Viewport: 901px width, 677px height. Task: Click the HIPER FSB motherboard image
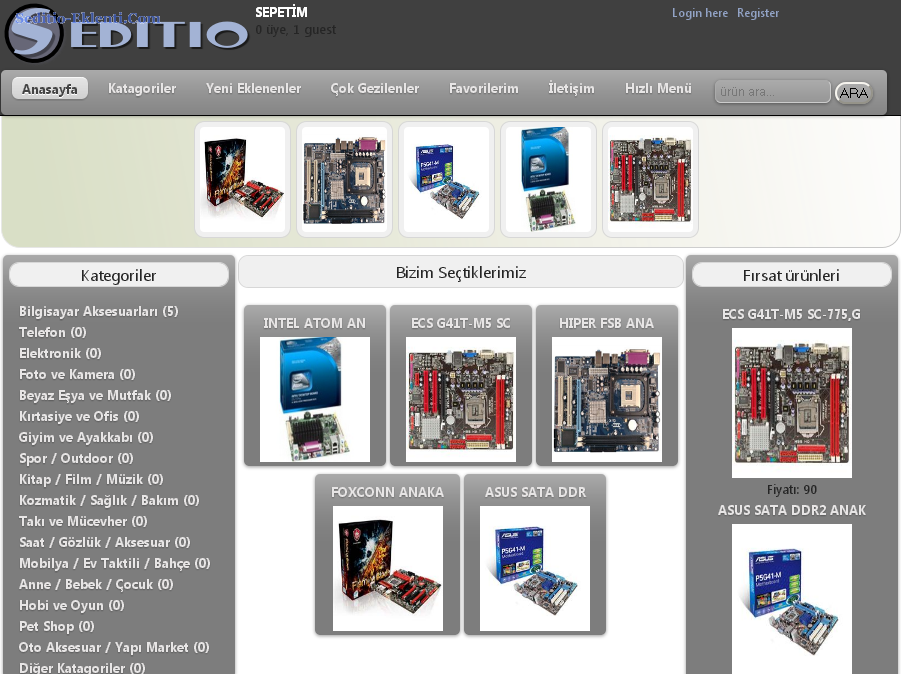click(x=607, y=399)
